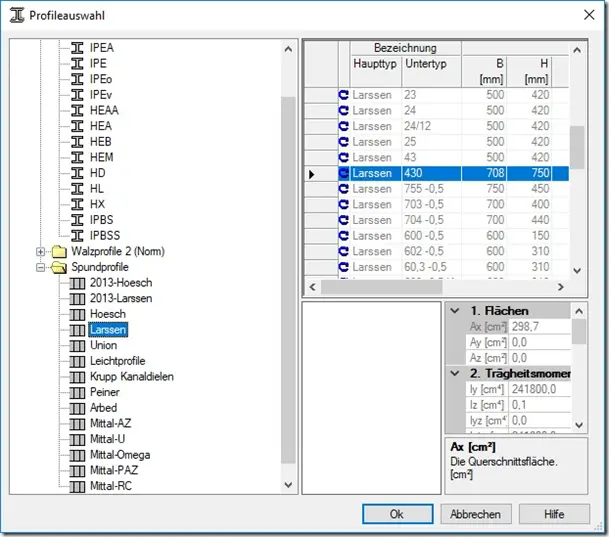Click the profile icon beside IPEv

[x=77, y=95]
